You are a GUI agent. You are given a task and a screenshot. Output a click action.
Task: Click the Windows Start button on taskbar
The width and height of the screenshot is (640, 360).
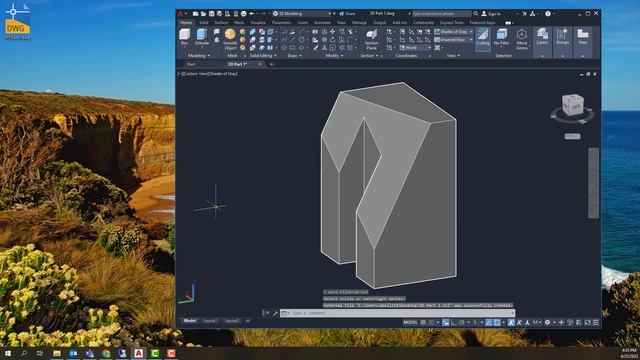[x=8, y=353]
